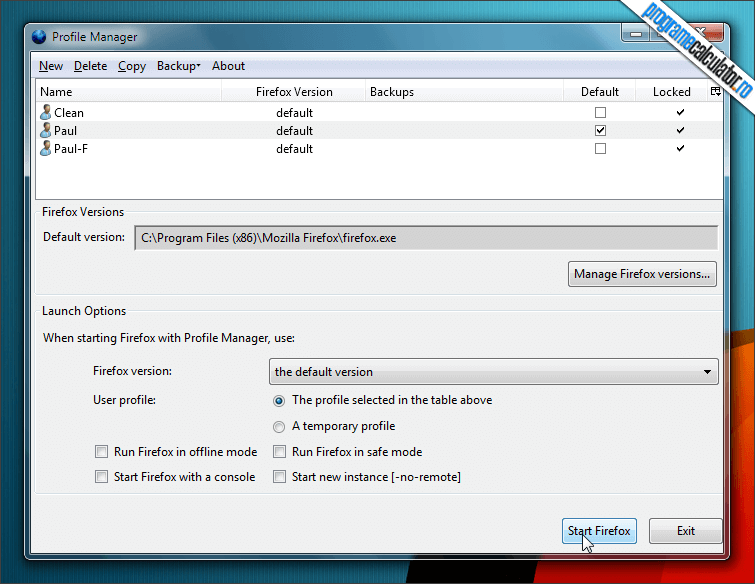Click the Default version path field
Screen dimensions: 755x584
point(426,238)
